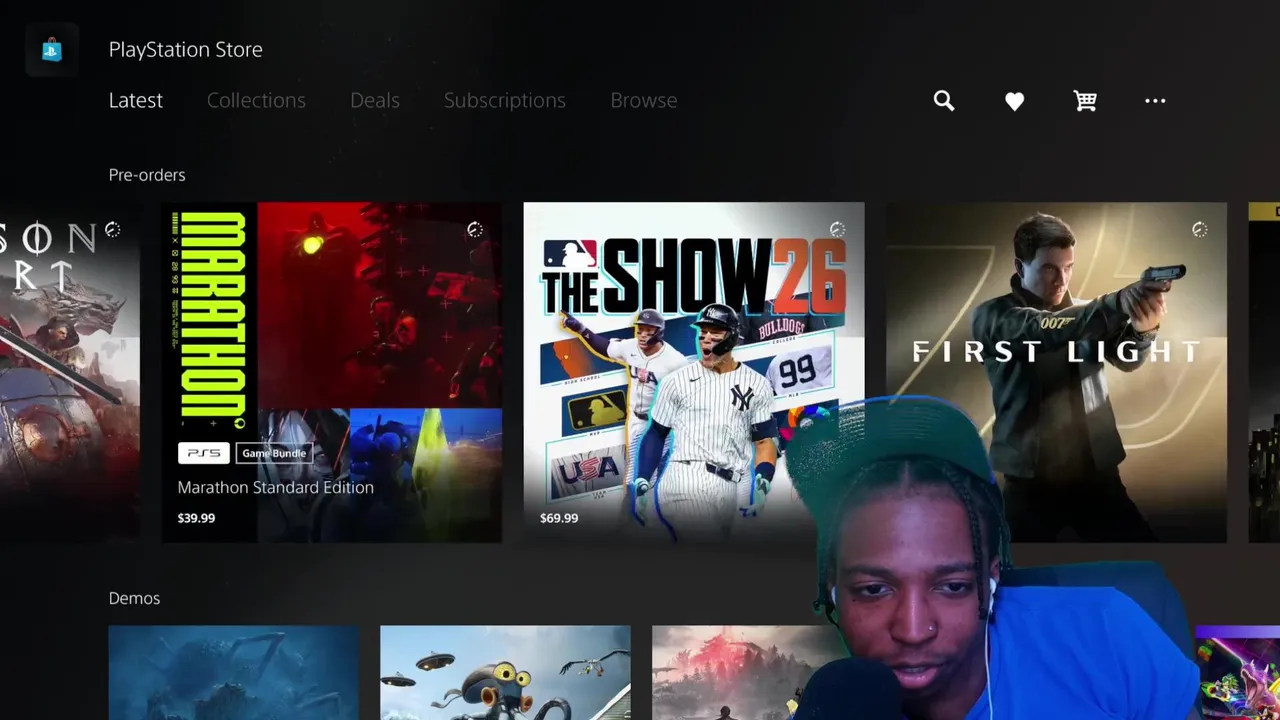Click the $39.99 price on Marathon
The height and width of the screenshot is (720, 1280).
tap(196, 518)
